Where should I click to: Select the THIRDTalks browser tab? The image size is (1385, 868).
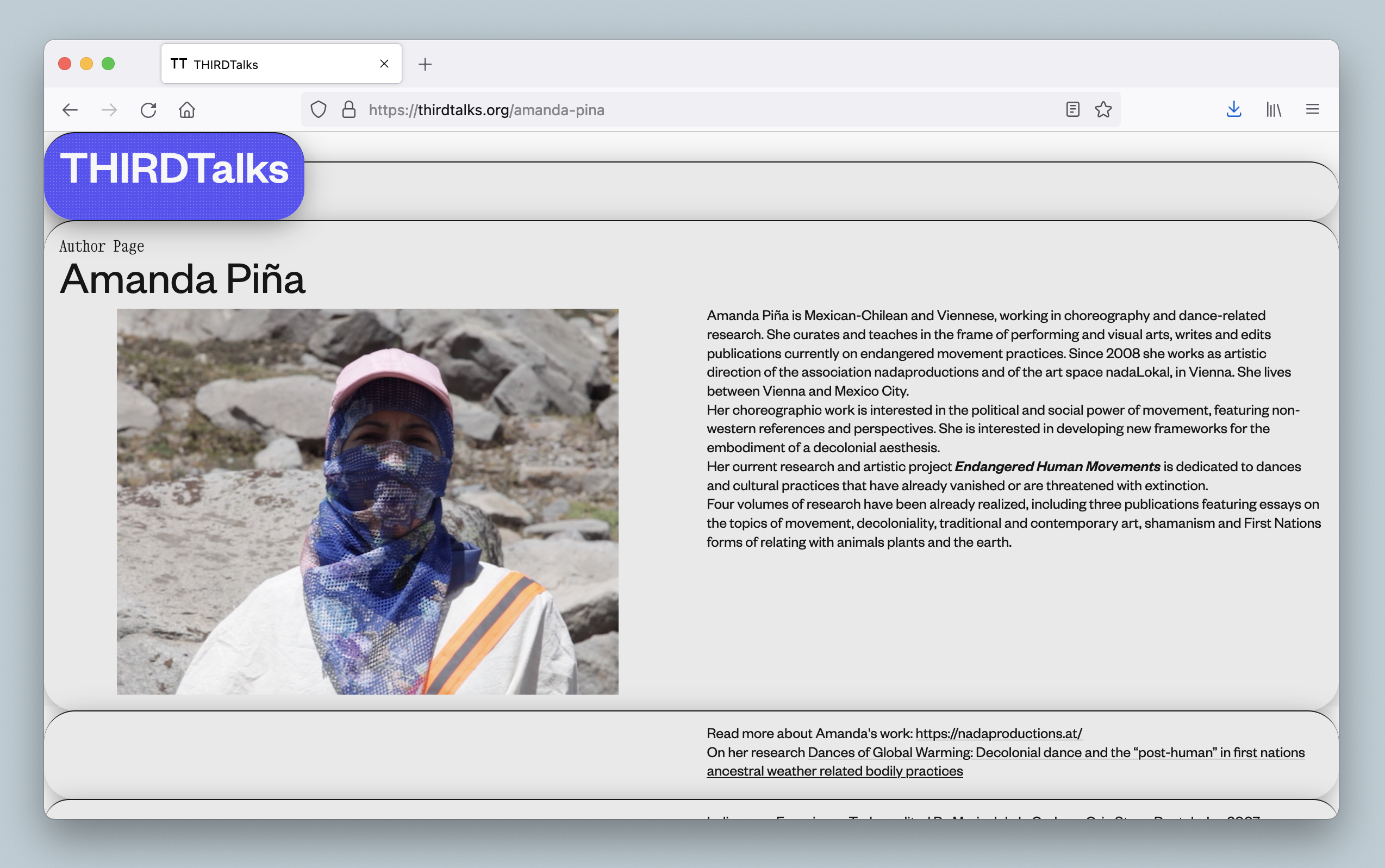[x=281, y=64]
